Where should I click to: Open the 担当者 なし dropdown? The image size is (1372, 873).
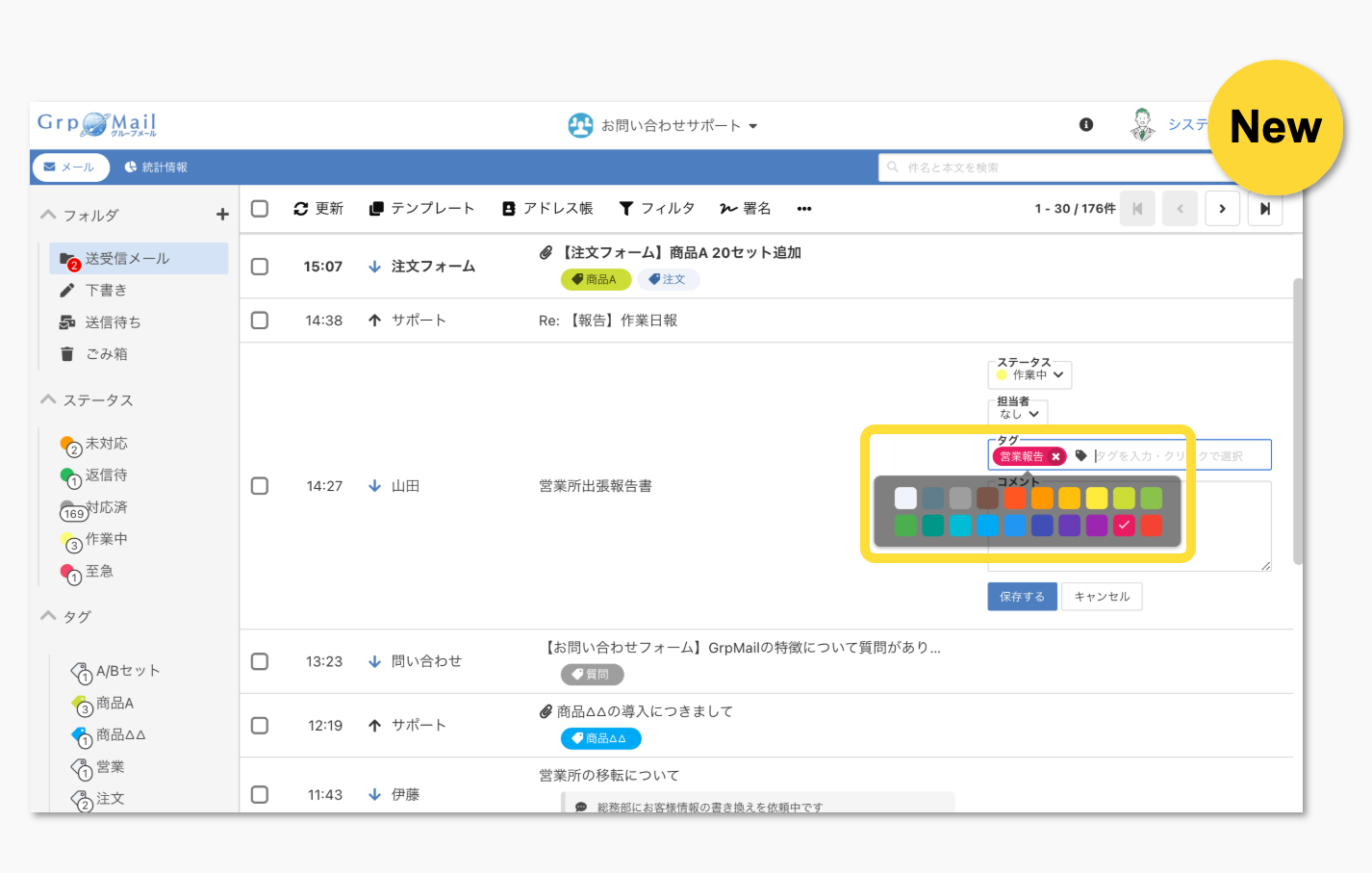point(1018,414)
